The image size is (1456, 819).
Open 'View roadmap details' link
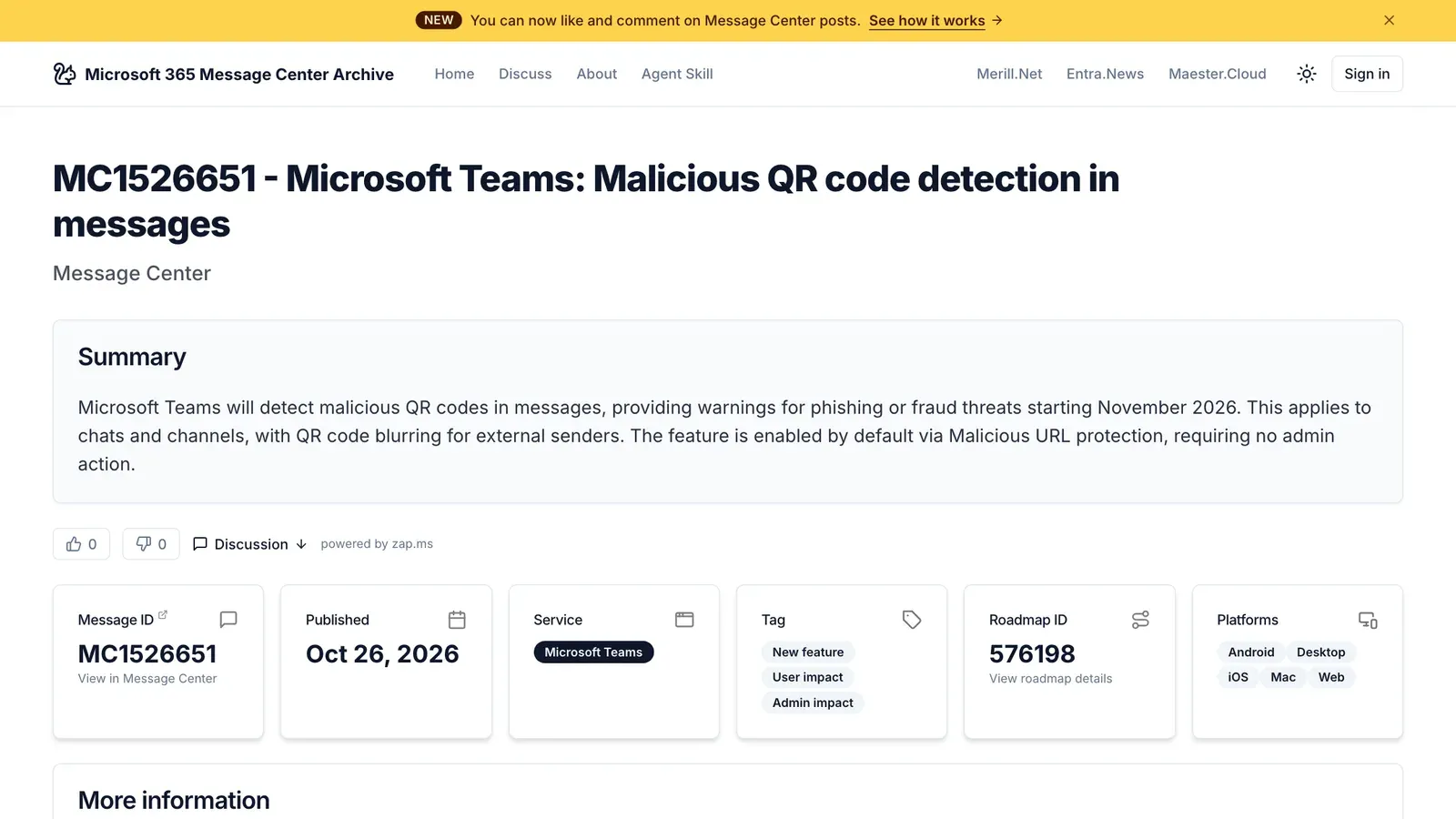1050,679
